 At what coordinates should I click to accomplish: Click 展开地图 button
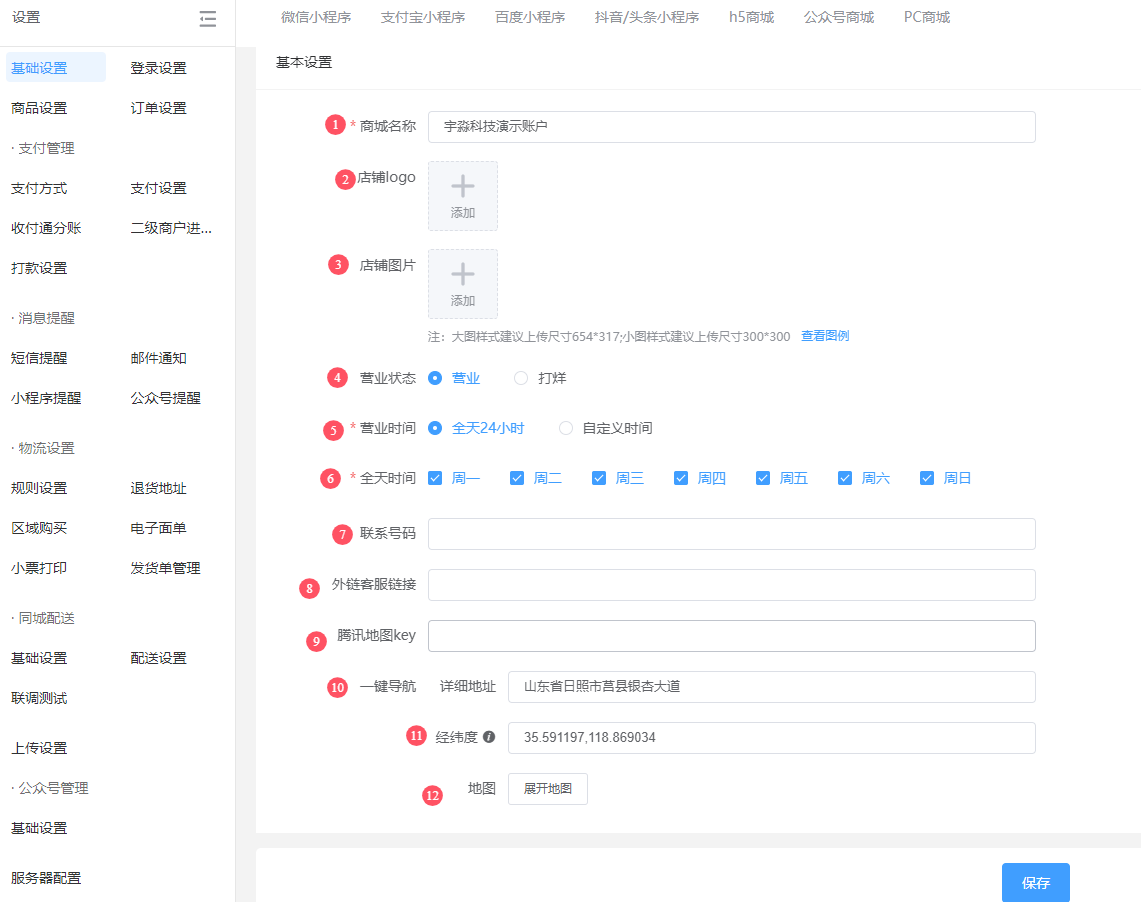(548, 789)
